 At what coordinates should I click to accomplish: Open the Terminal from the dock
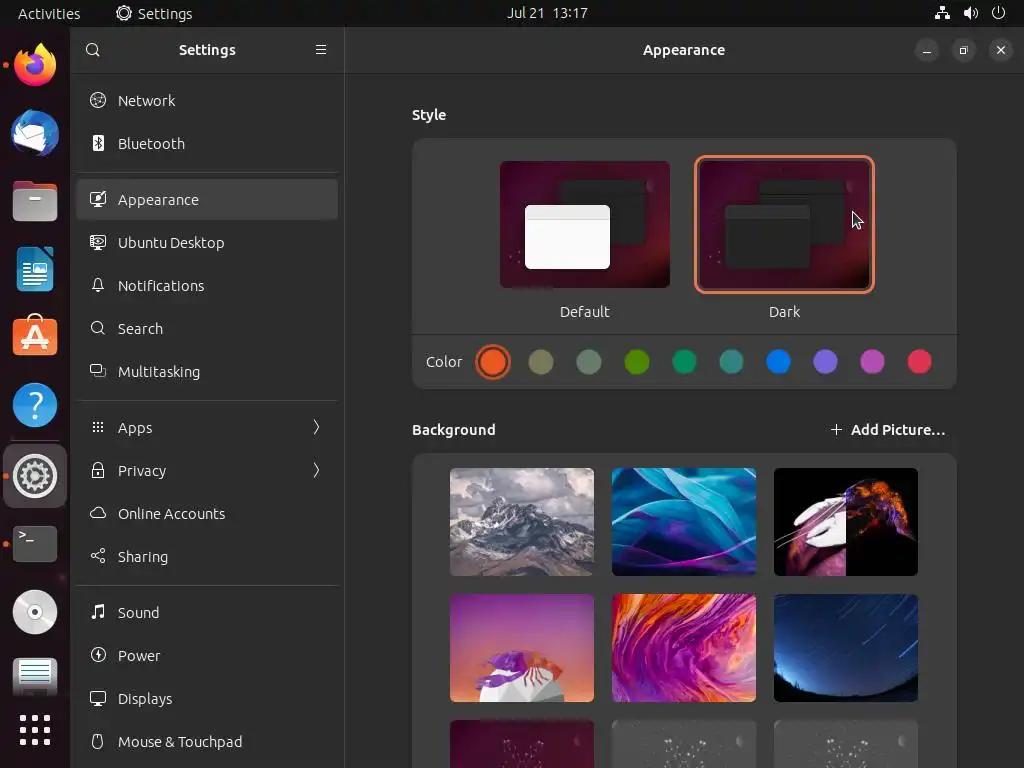pos(35,544)
